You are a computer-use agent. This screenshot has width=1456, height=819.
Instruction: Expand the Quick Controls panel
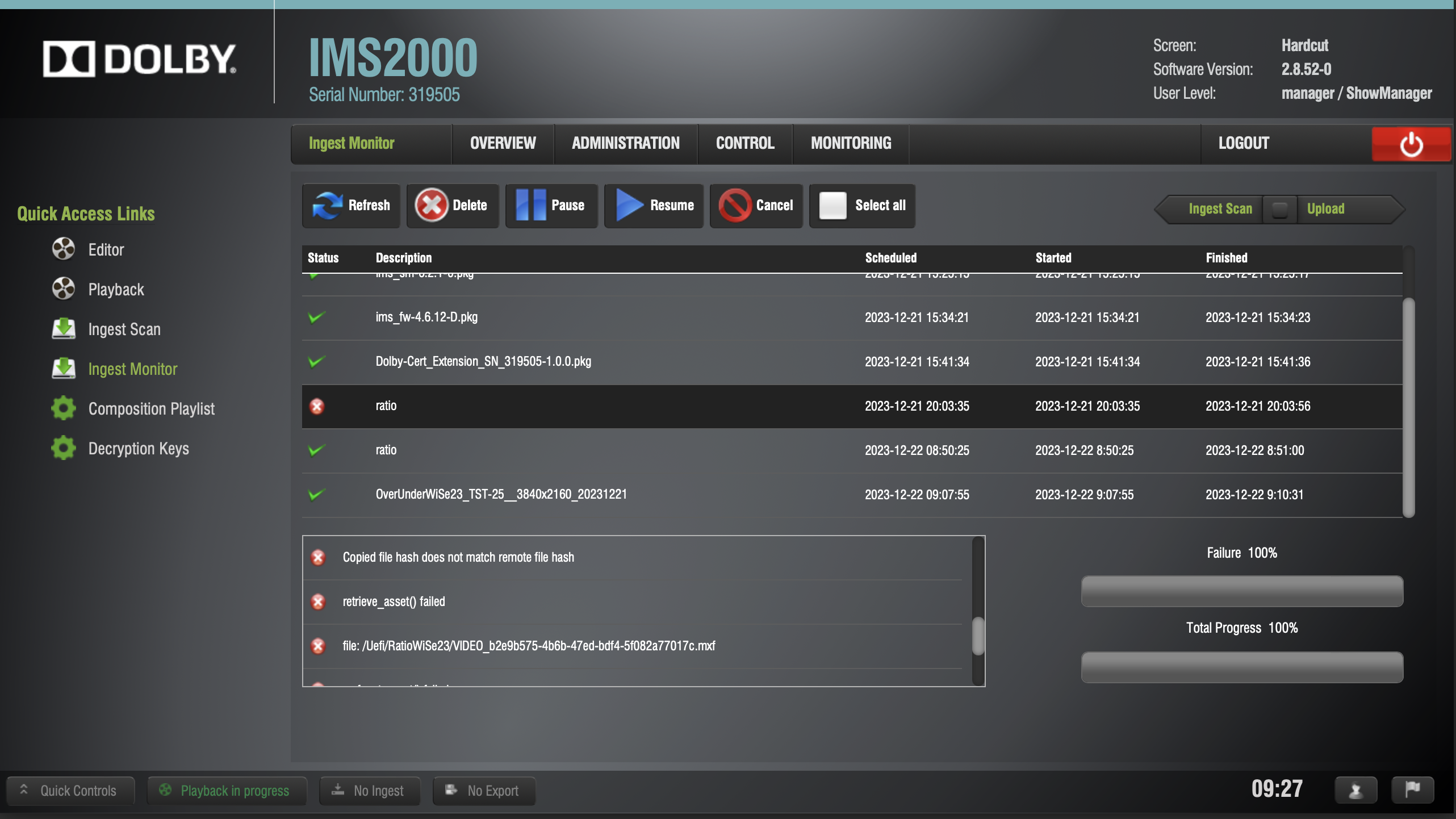click(x=70, y=791)
